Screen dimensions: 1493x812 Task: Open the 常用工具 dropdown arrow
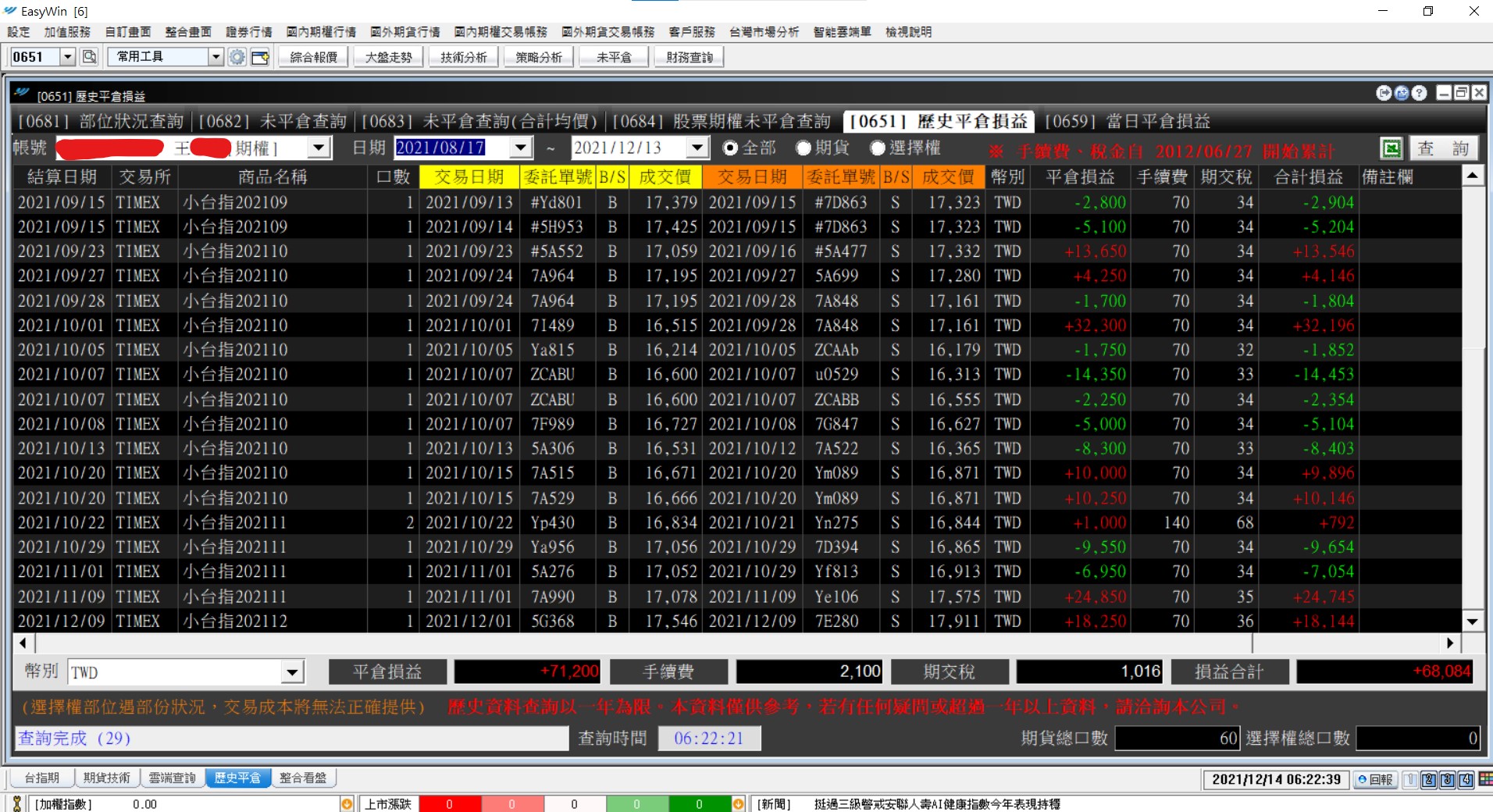(x=216, y=57)
